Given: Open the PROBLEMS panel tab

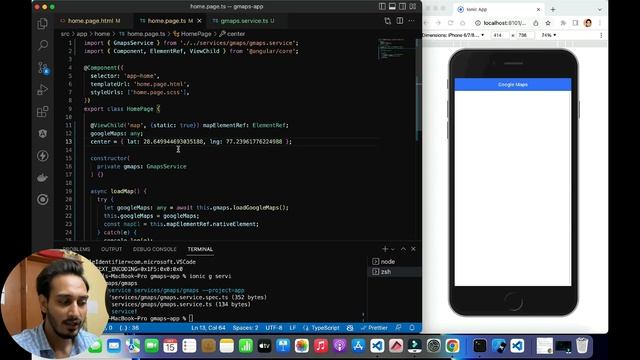Looking at the screenshot, I should pos(77,249).
